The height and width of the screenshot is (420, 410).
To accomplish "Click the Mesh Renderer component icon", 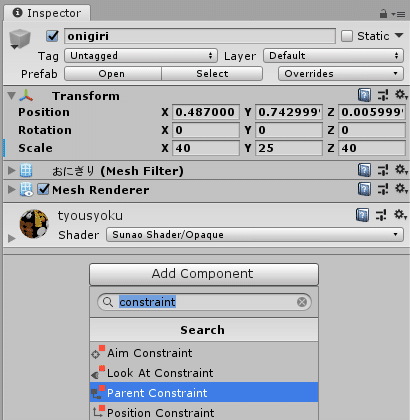I will pyautogui.click(x=26, y=189).
